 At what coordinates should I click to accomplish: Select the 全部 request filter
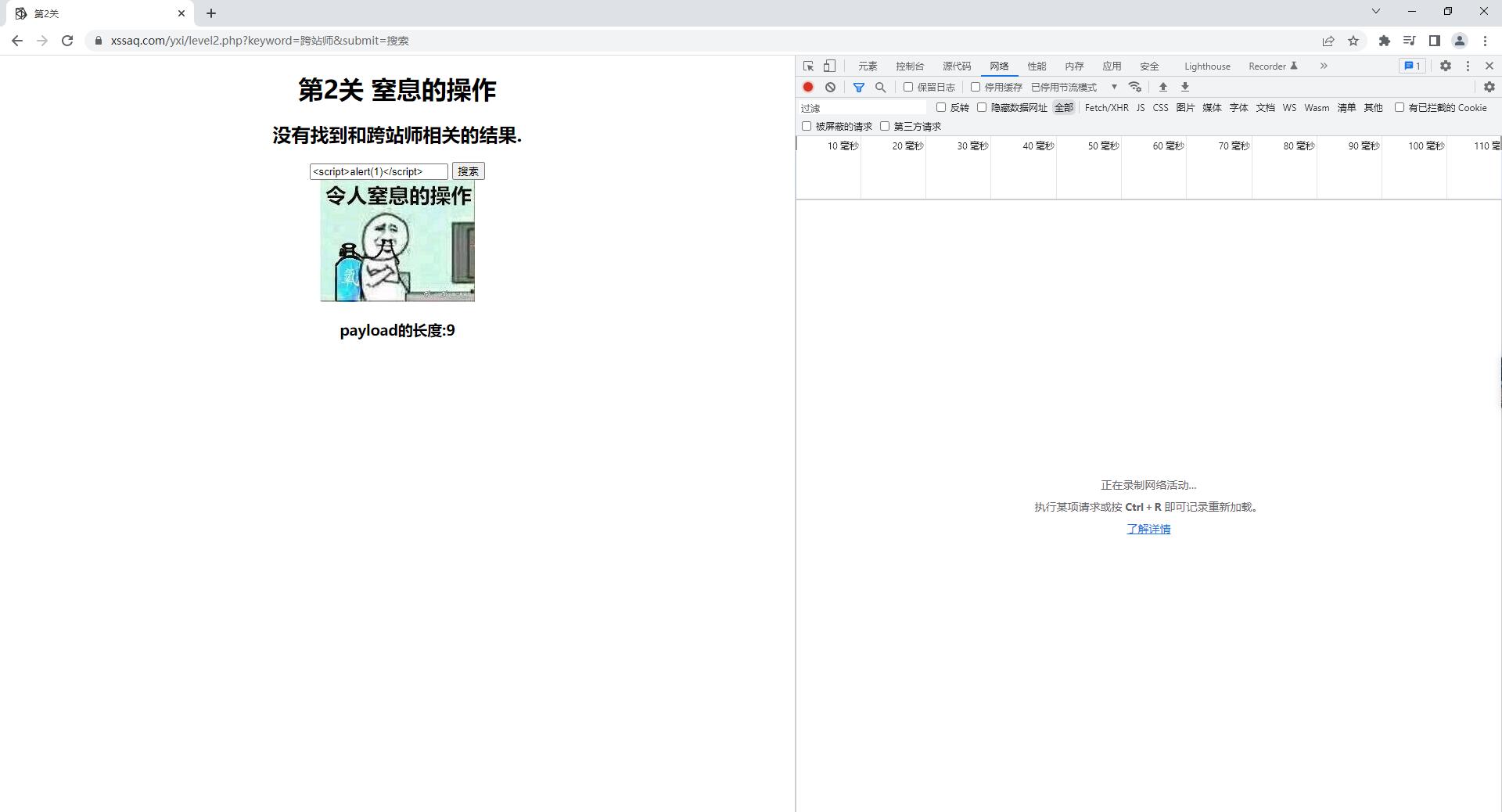(x=1064, y=108)
